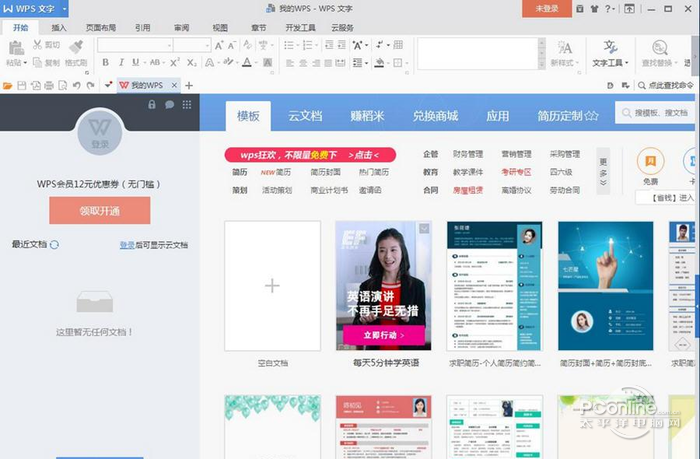The width and height of the screenshot is (700, 459).
Task: Open the 页面布局 (Page Layout) ribbon tab
Action: coord(101,28)
